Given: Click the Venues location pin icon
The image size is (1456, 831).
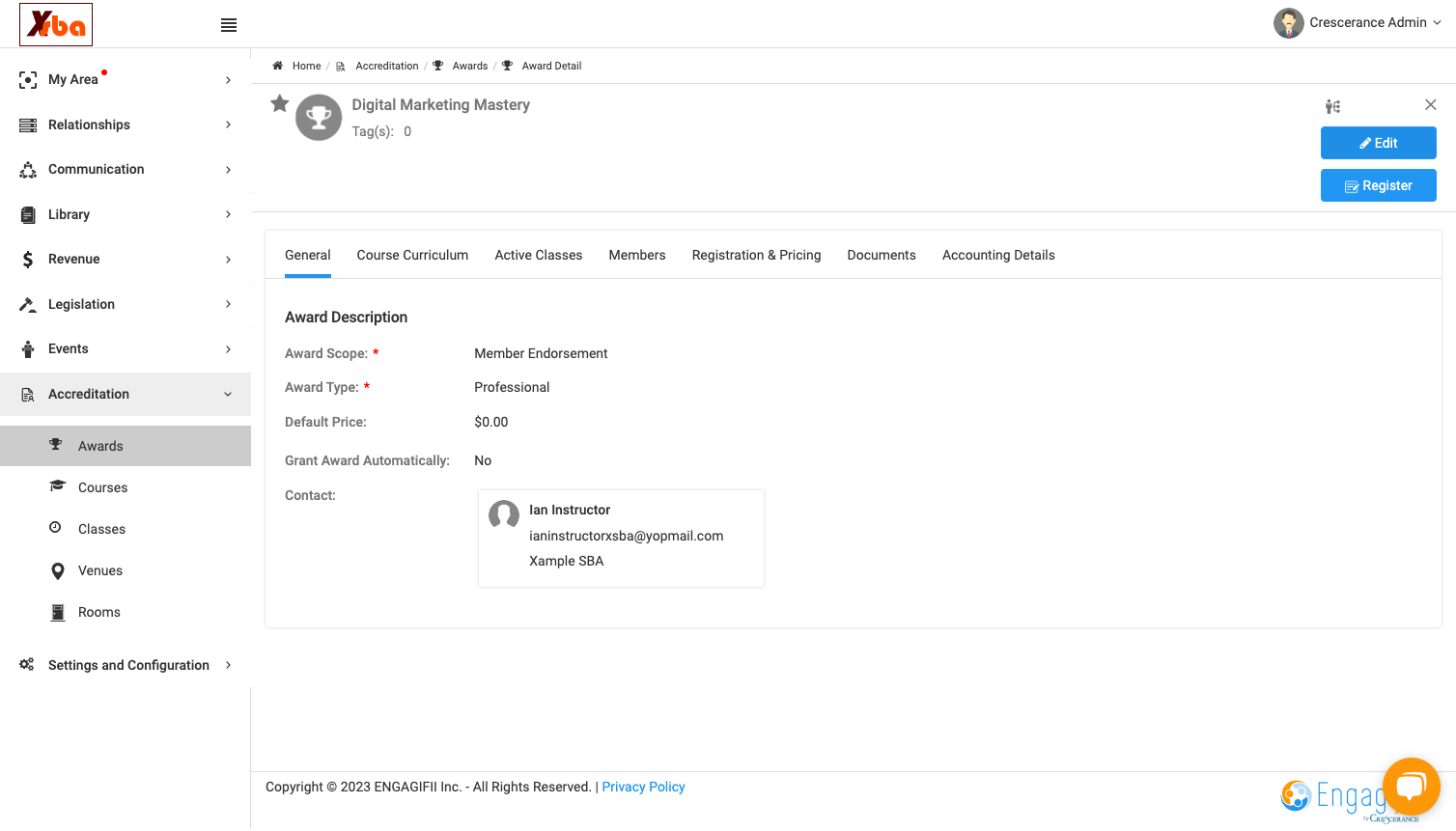Looking at the screenshot, I should 58,570.
